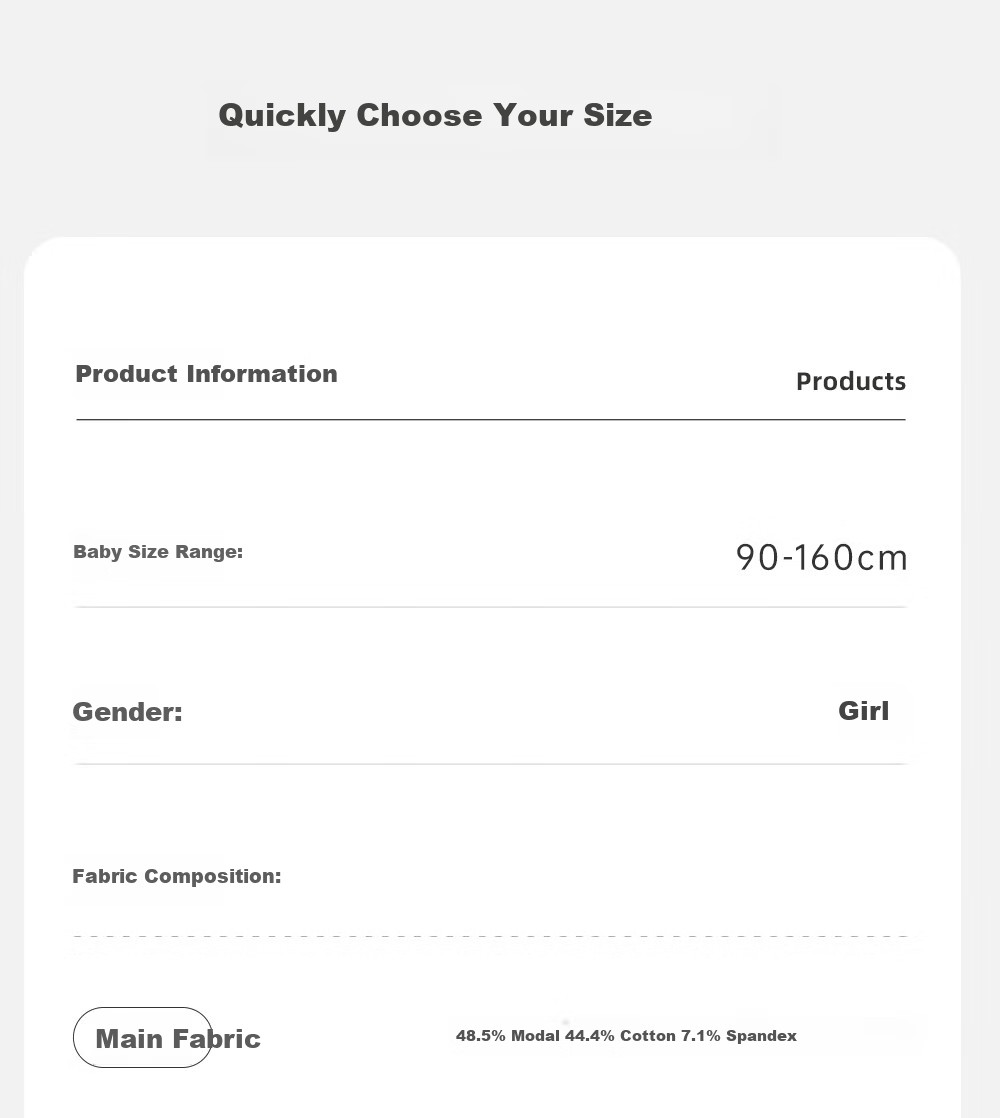Click the word Size in the title

(617, 116)
